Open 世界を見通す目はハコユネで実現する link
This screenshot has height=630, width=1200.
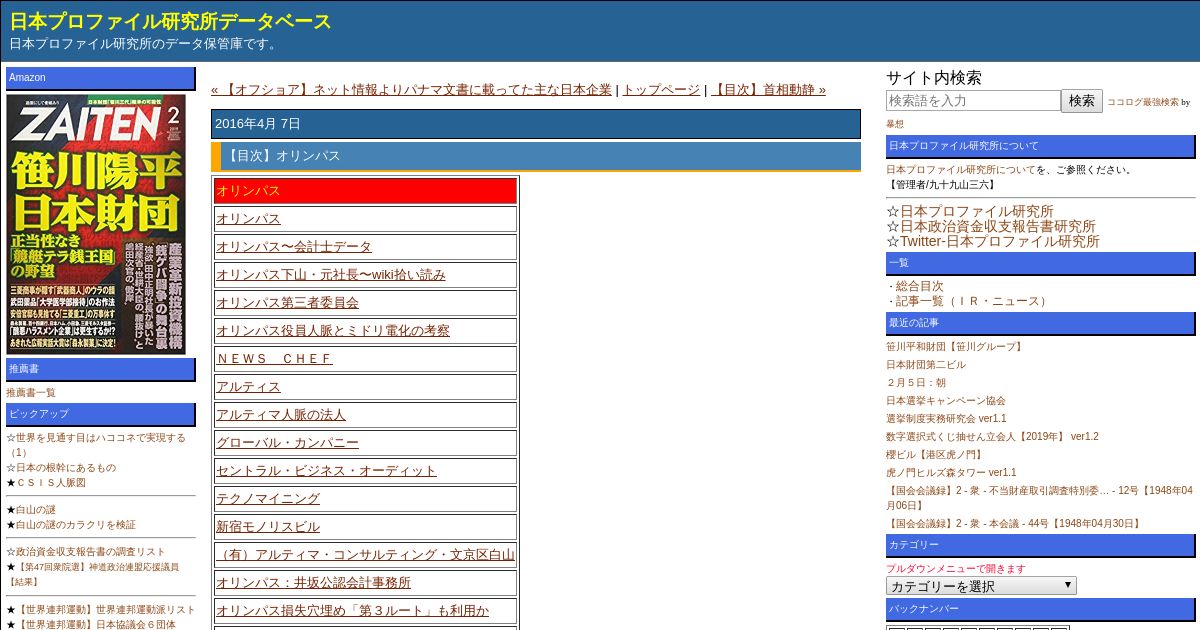tap(96, 445)
